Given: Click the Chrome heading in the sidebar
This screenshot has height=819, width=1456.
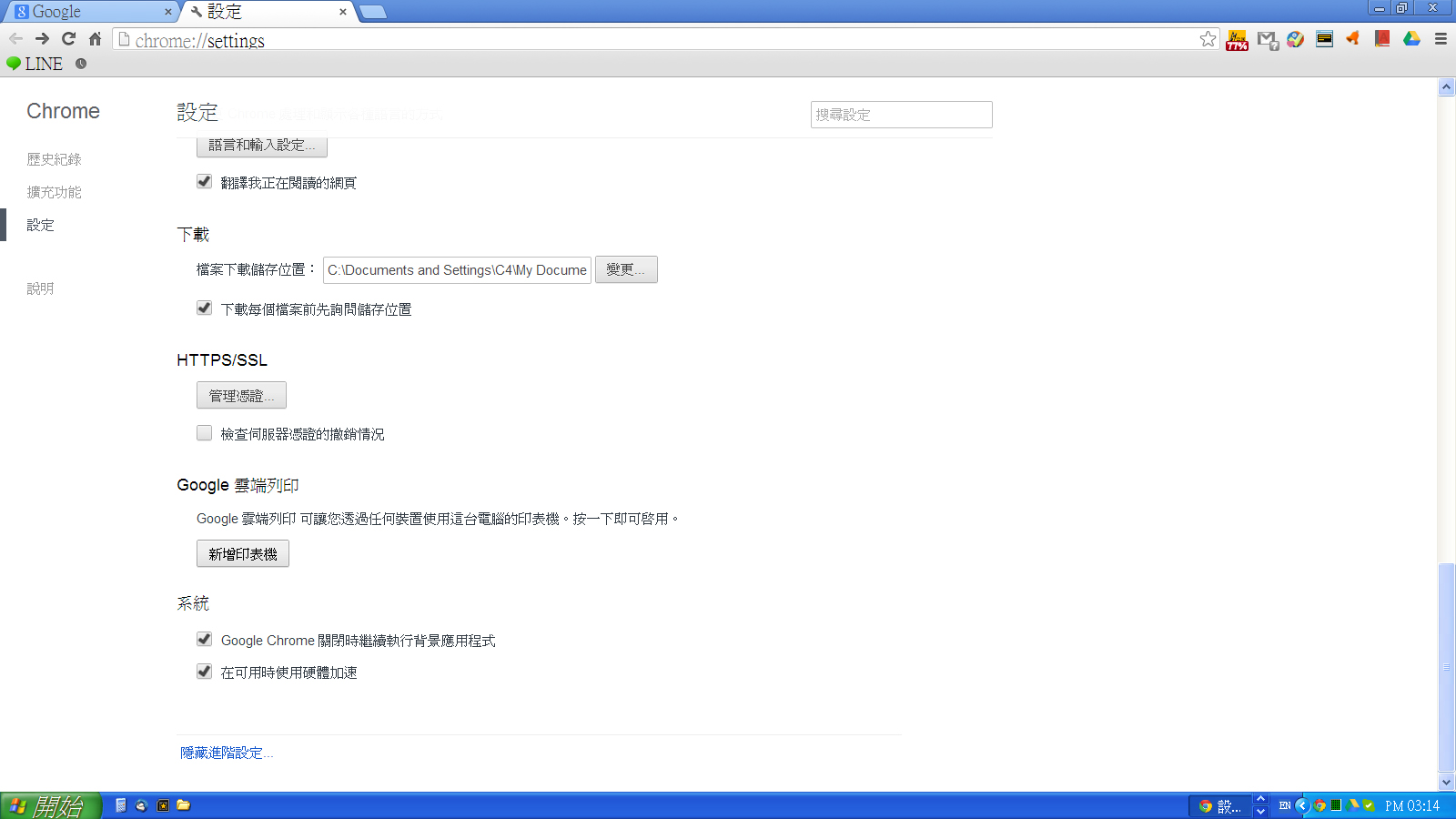Looking at the screenshot, I should click(x=64, y=111).
